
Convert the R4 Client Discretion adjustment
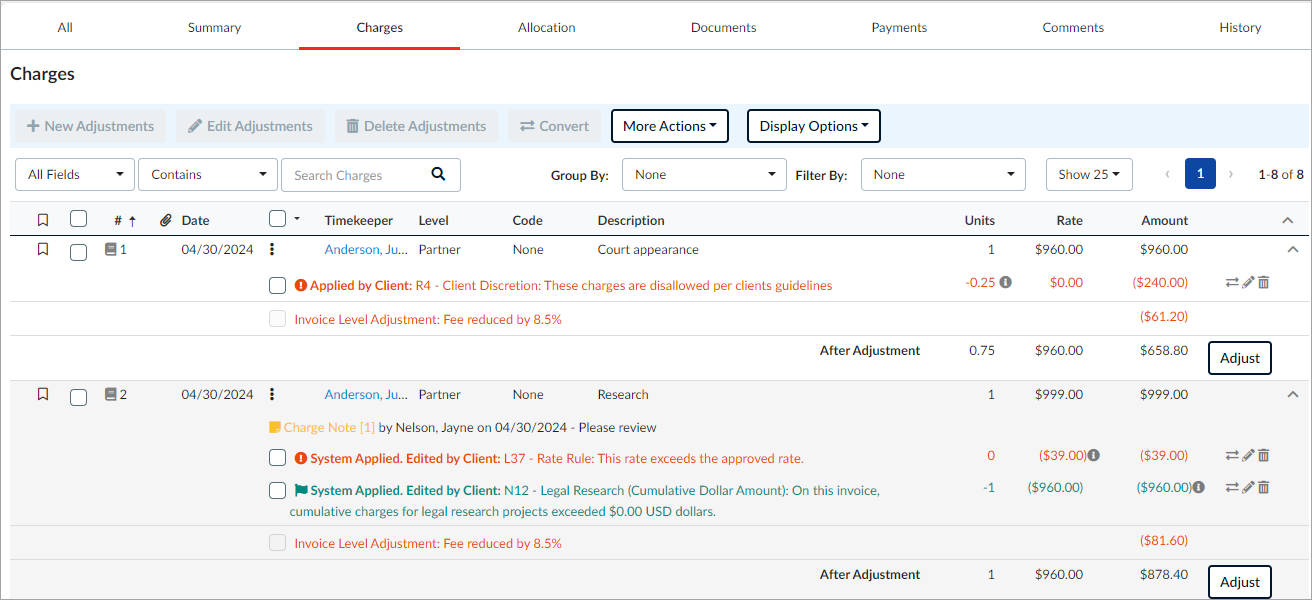click(1232, 283)
